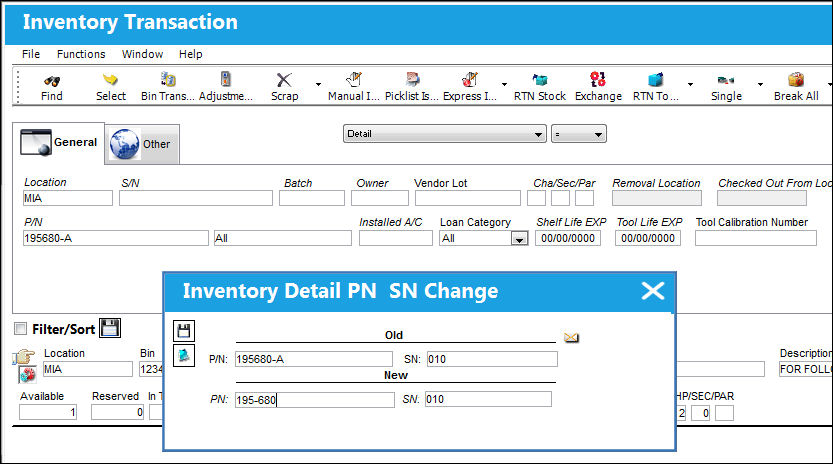
Task: Click the Reserved quantity field
Action: point(117,412)
